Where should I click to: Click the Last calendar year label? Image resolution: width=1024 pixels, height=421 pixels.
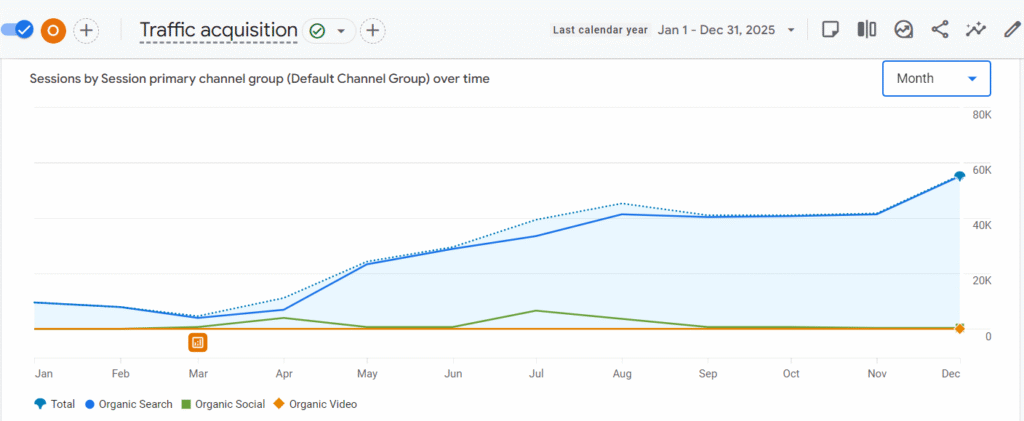click(601, 30)
